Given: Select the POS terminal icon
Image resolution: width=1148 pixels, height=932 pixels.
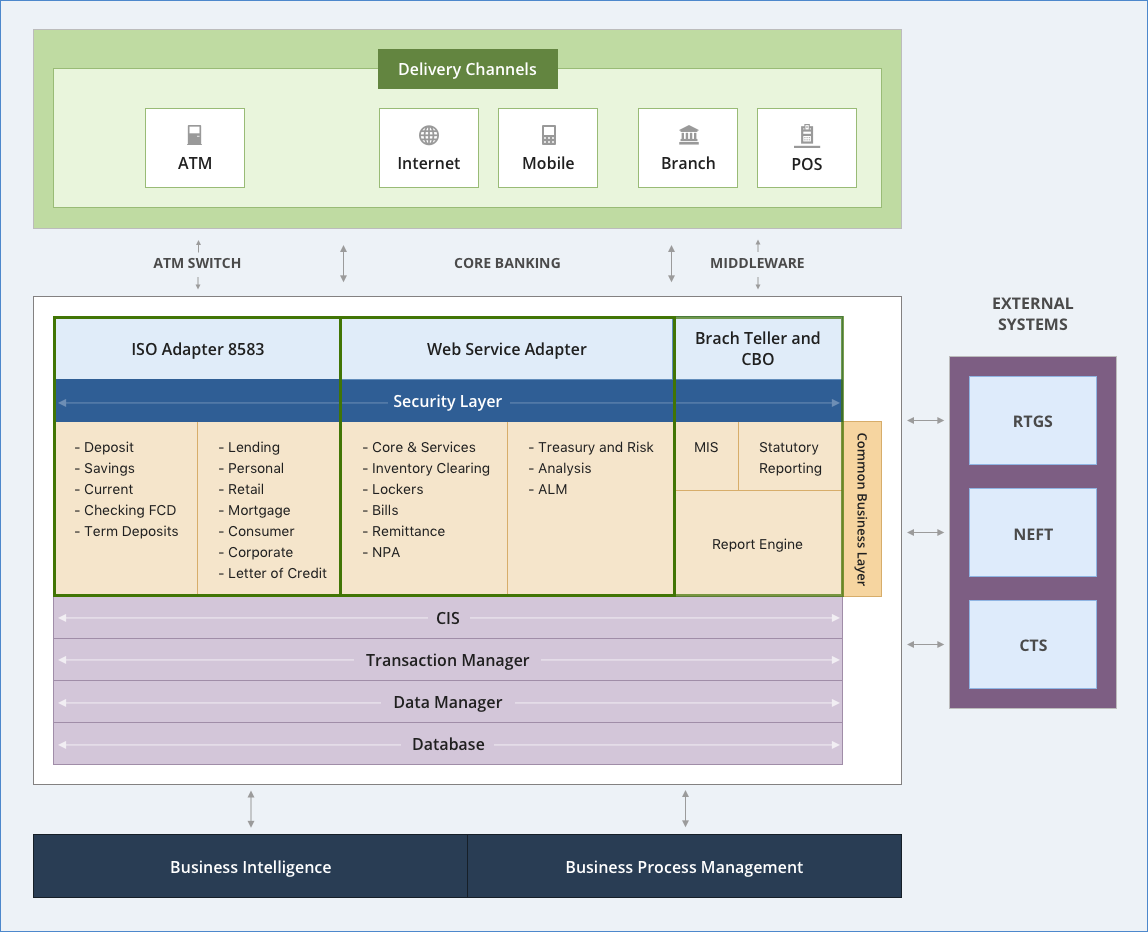Looking at the screenshot, I should [806, 135].
